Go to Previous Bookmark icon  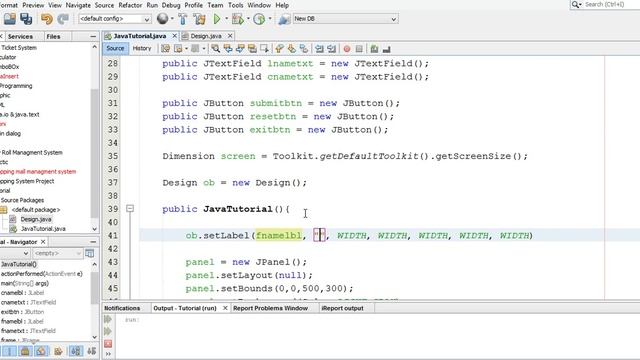point(280,49)
